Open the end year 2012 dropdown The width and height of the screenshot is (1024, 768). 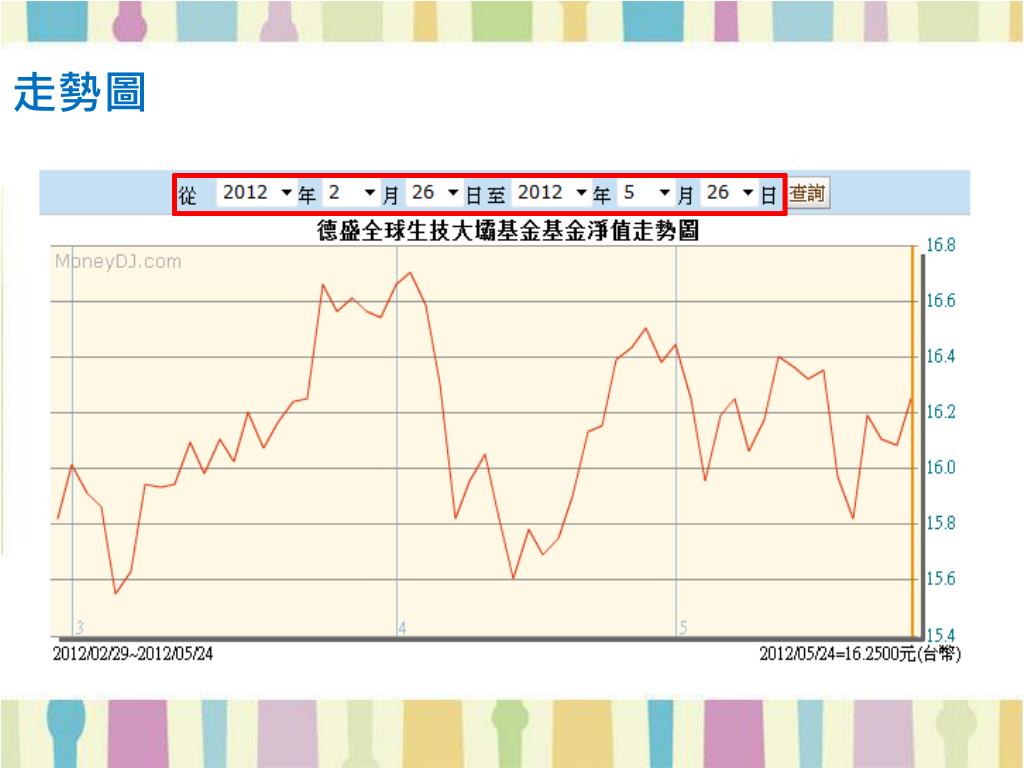pos(552,193)
